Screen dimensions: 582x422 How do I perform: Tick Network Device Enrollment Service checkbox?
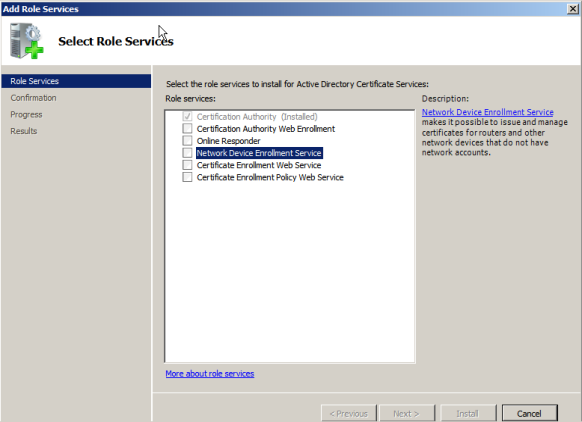pyautogui.click(x=187, y=153)
